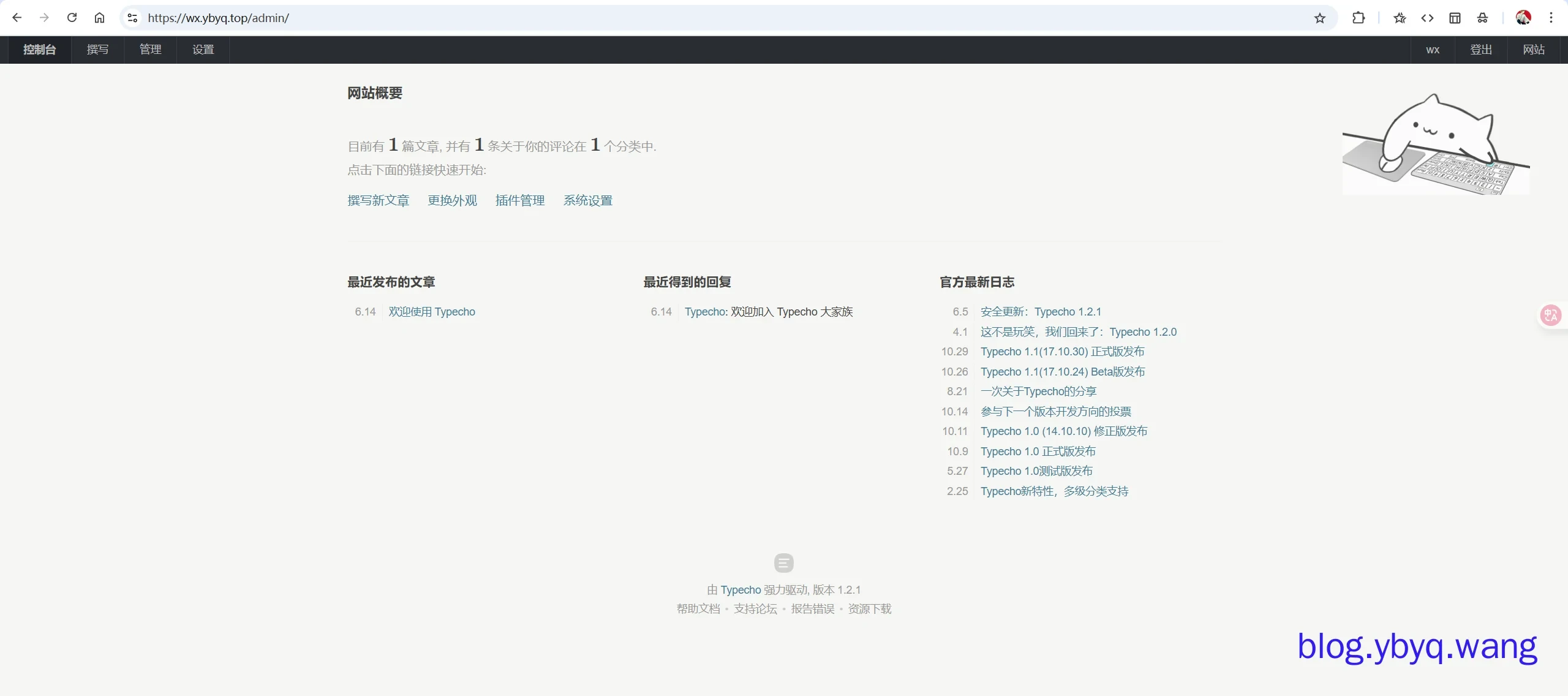1568x696 pixels.
Task: Open the extensions puzzle icon
Action: [1359, 18]
